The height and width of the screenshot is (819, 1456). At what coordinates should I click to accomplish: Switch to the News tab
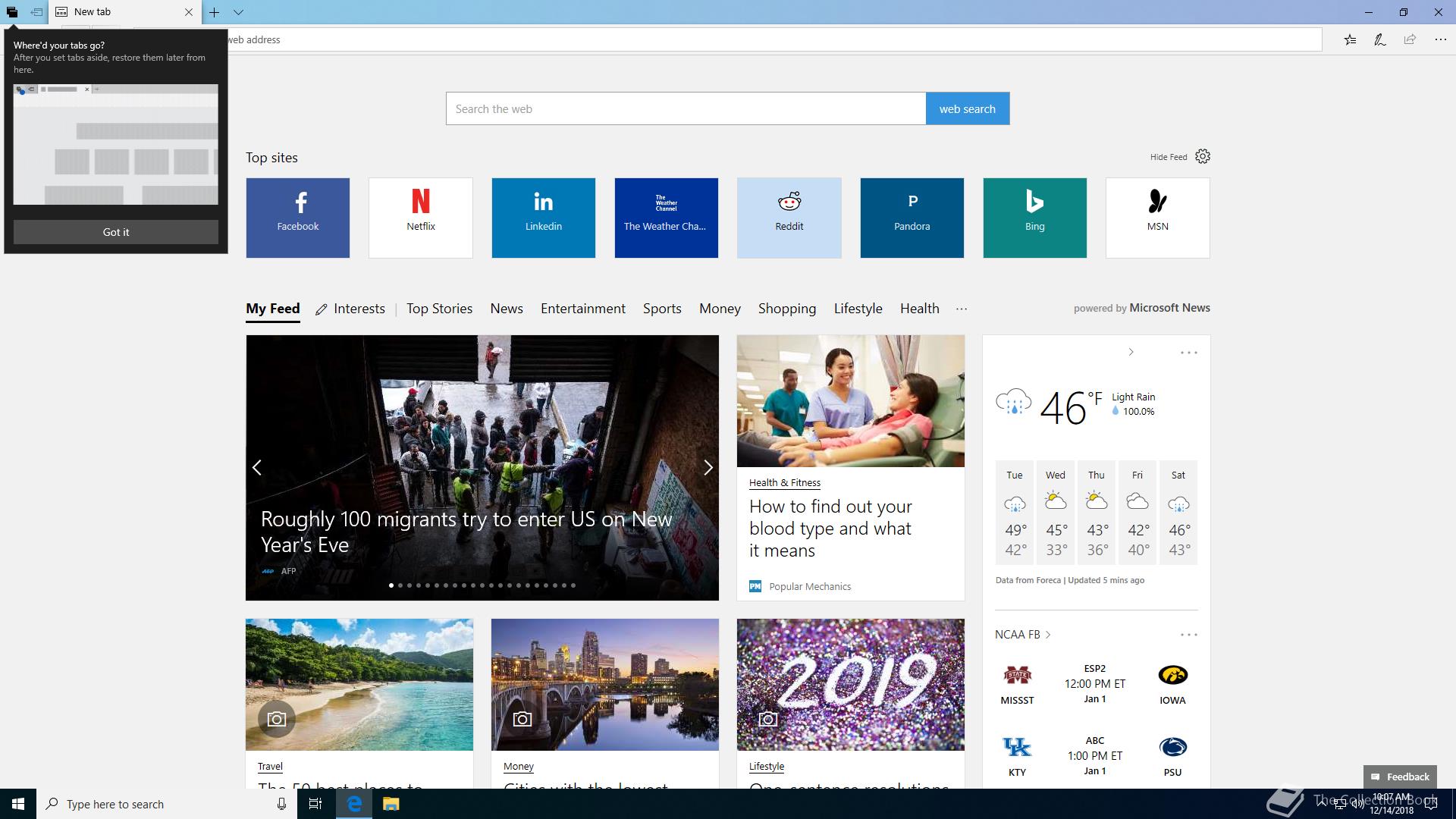(507, 309)
